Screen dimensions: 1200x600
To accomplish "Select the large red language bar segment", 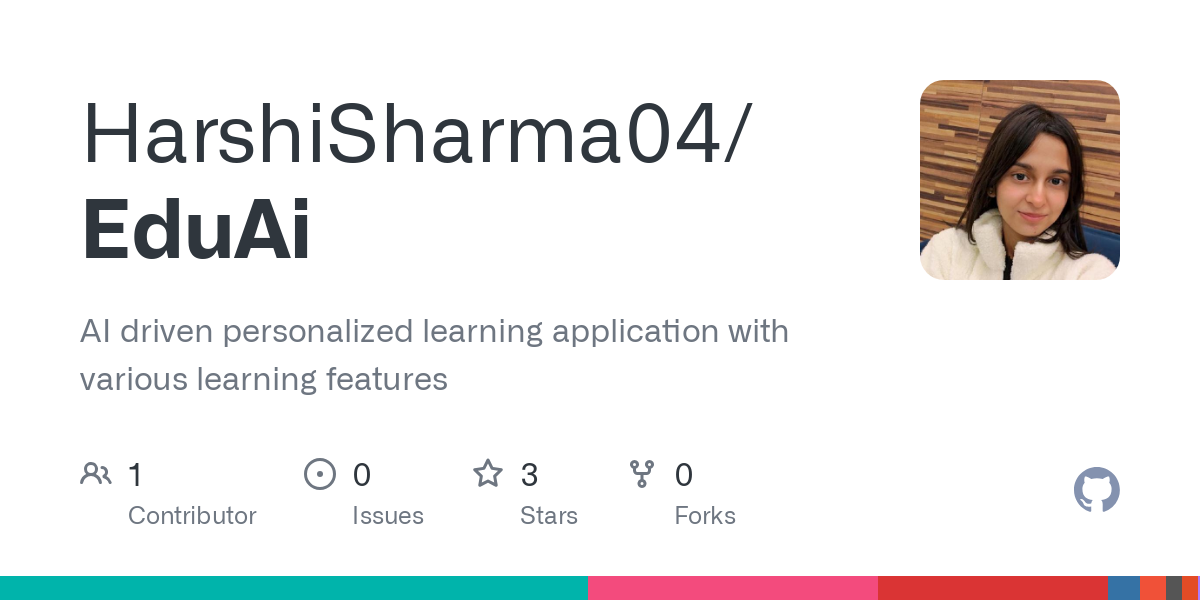I will pyautogui.click(x=993, y=588).
